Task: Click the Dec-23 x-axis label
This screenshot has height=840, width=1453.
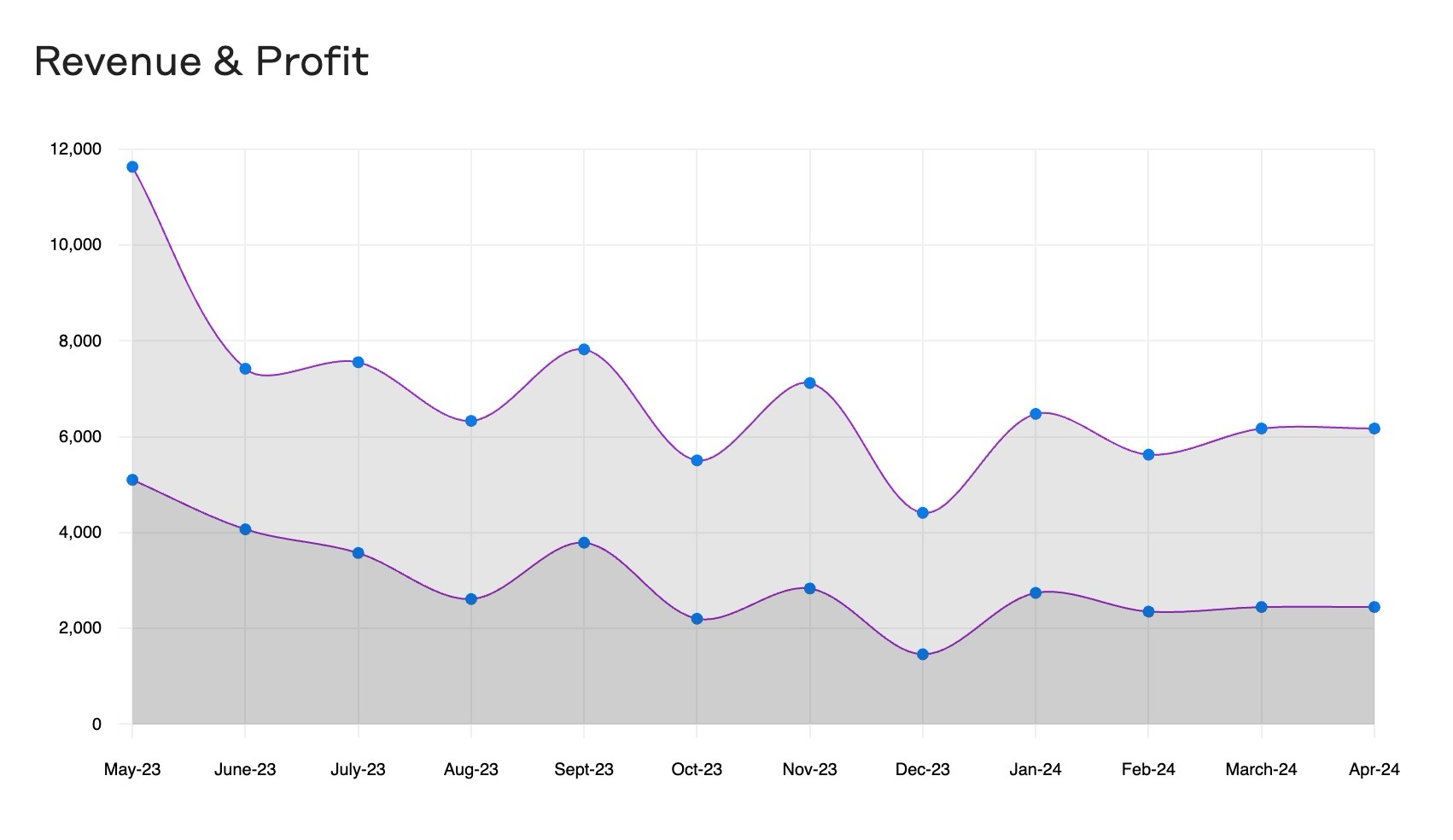Action: click(922, 769)
